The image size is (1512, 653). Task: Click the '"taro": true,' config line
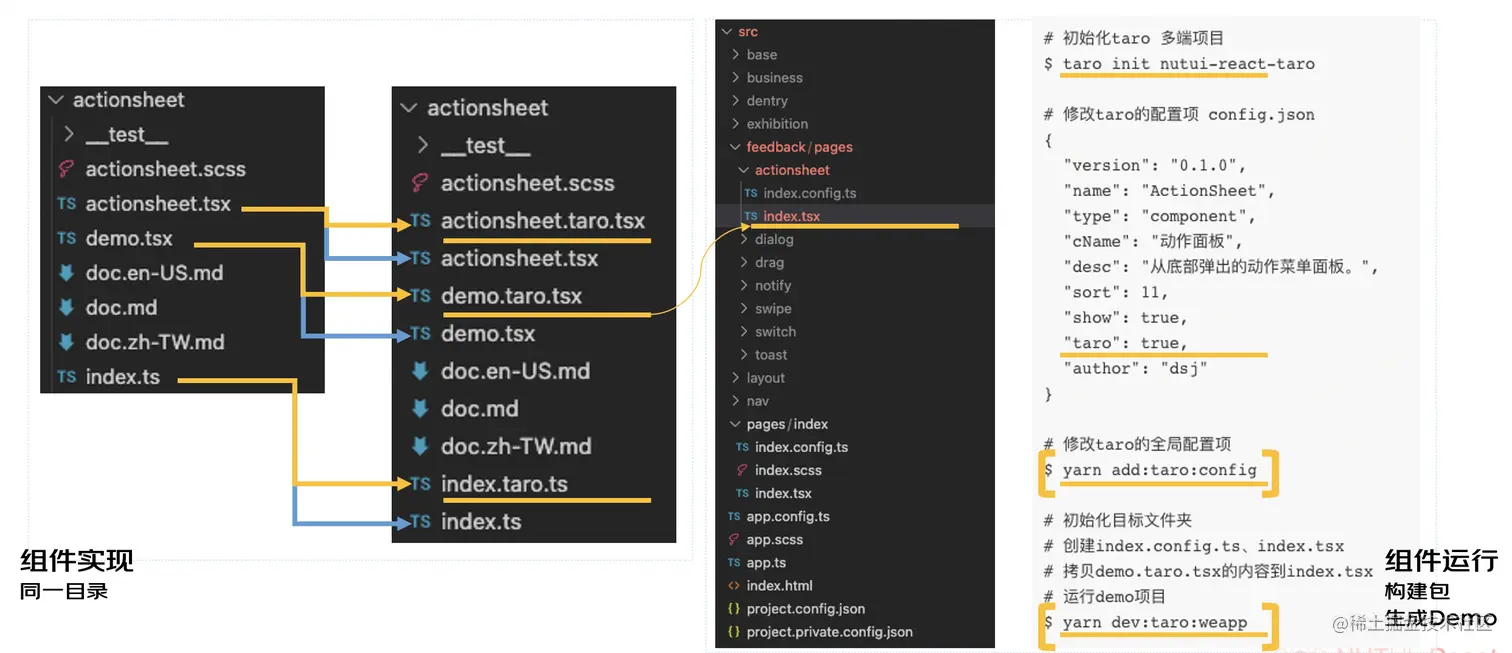point(1125,343)
